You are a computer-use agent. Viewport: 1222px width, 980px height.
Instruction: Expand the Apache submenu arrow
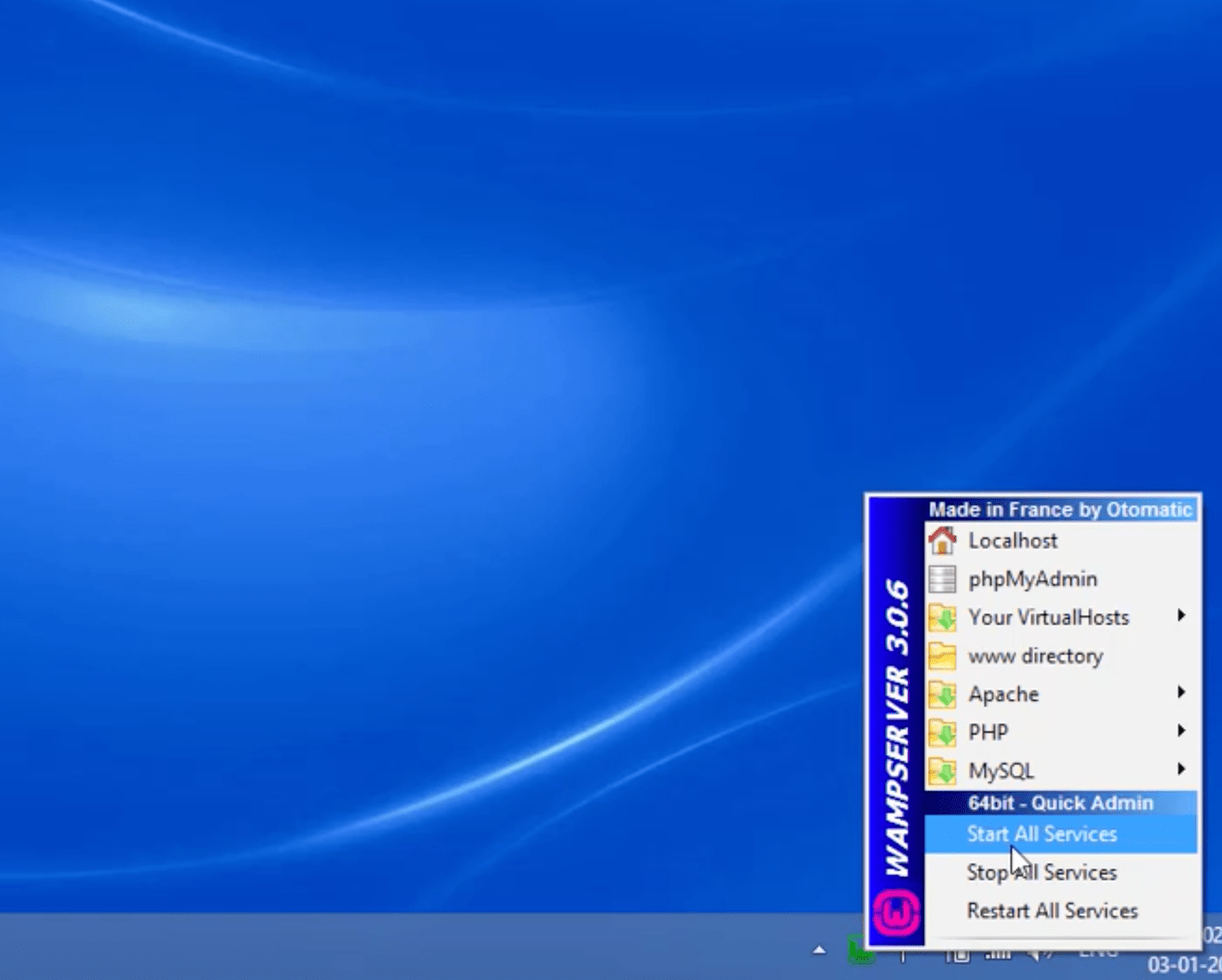(x=1181, y=692)
